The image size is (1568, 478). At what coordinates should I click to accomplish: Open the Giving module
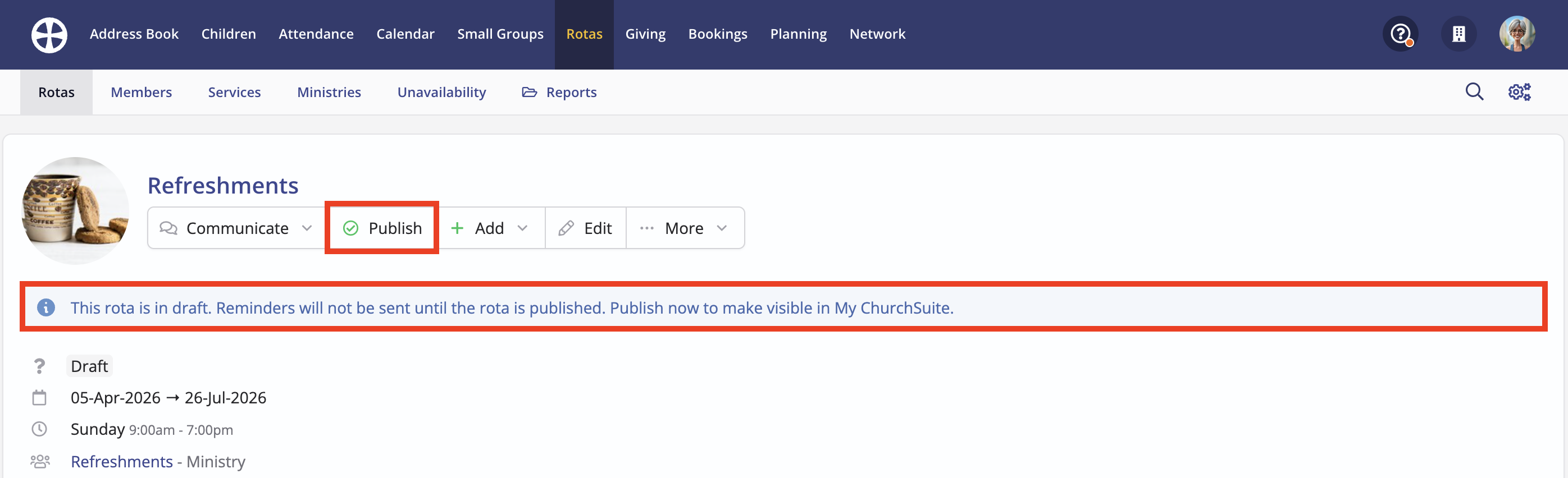(x=645, y=34)
